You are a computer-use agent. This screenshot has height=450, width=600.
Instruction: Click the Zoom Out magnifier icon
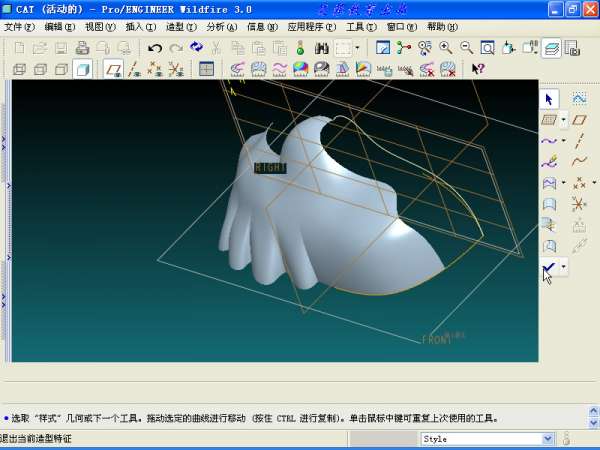pos(466,48)
